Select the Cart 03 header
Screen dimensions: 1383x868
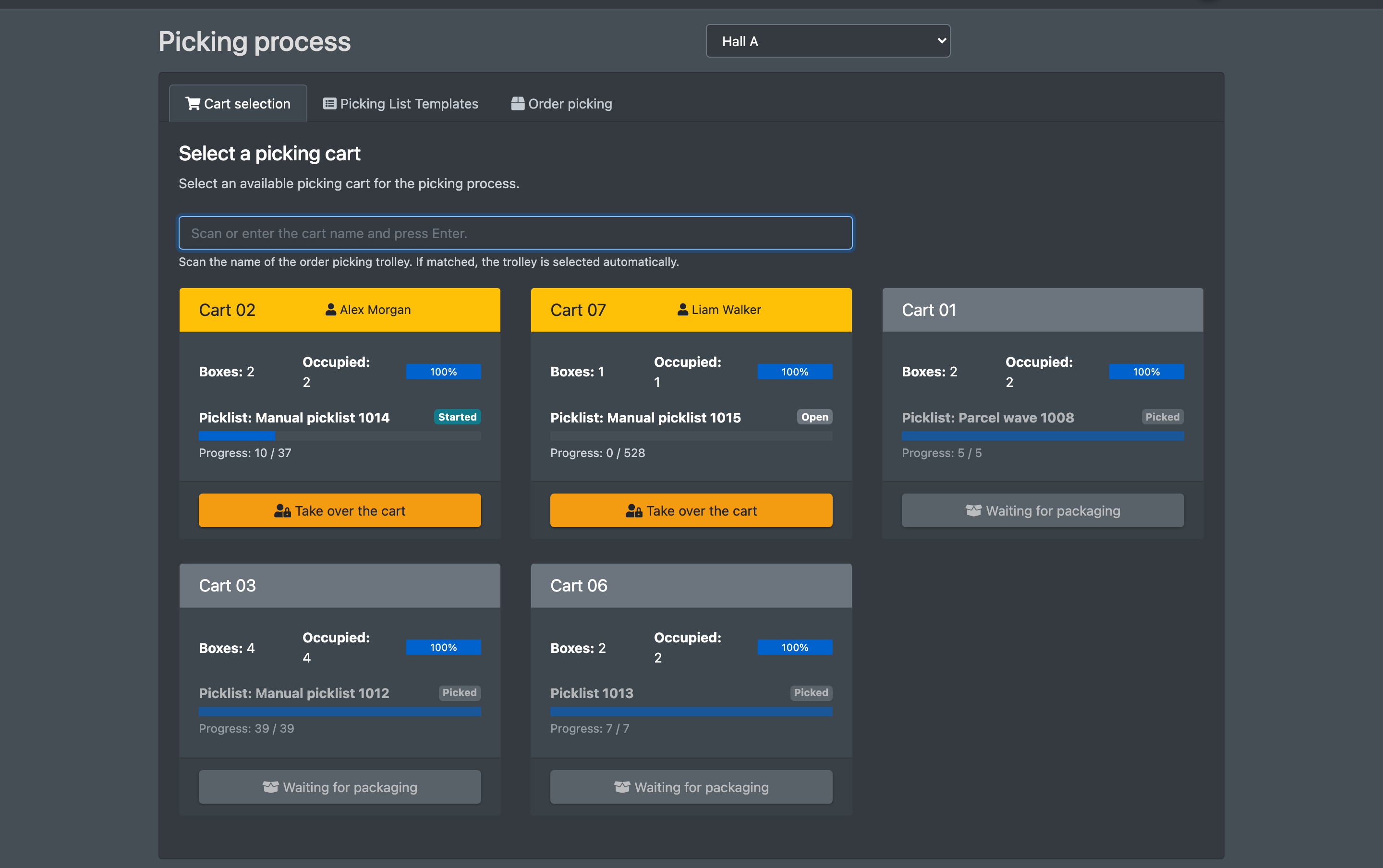point(340,586)
